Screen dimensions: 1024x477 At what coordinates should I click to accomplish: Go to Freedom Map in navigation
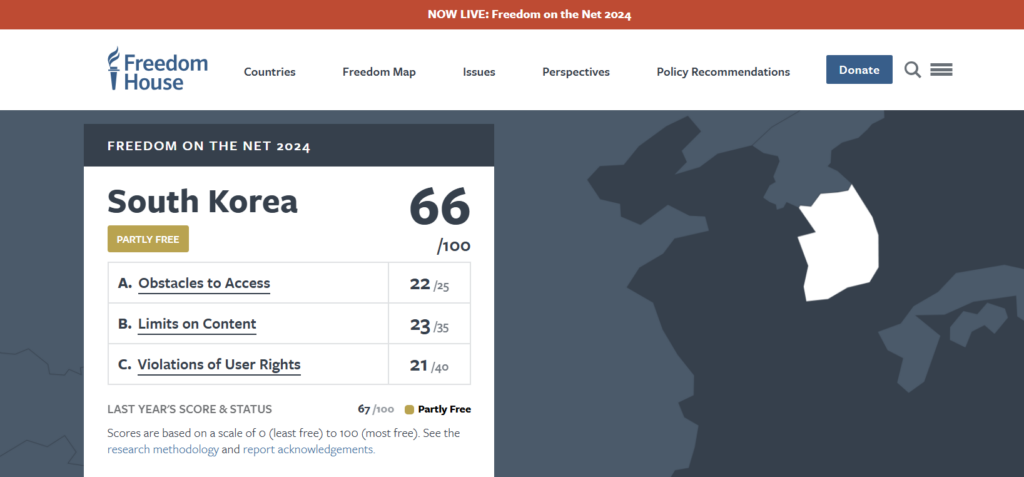click(379, 72)
